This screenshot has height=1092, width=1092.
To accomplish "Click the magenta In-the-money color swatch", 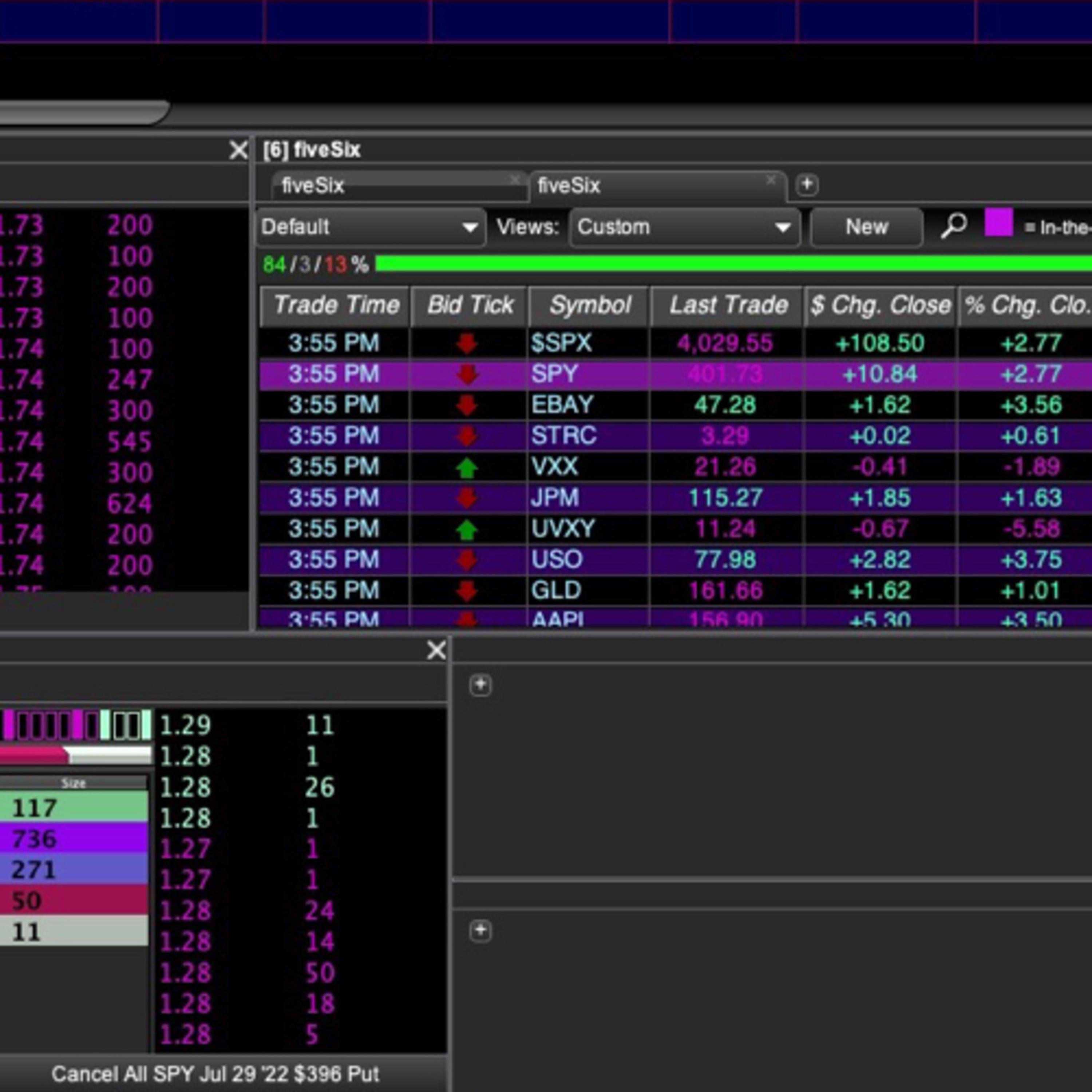I will [x=999, y=223].
